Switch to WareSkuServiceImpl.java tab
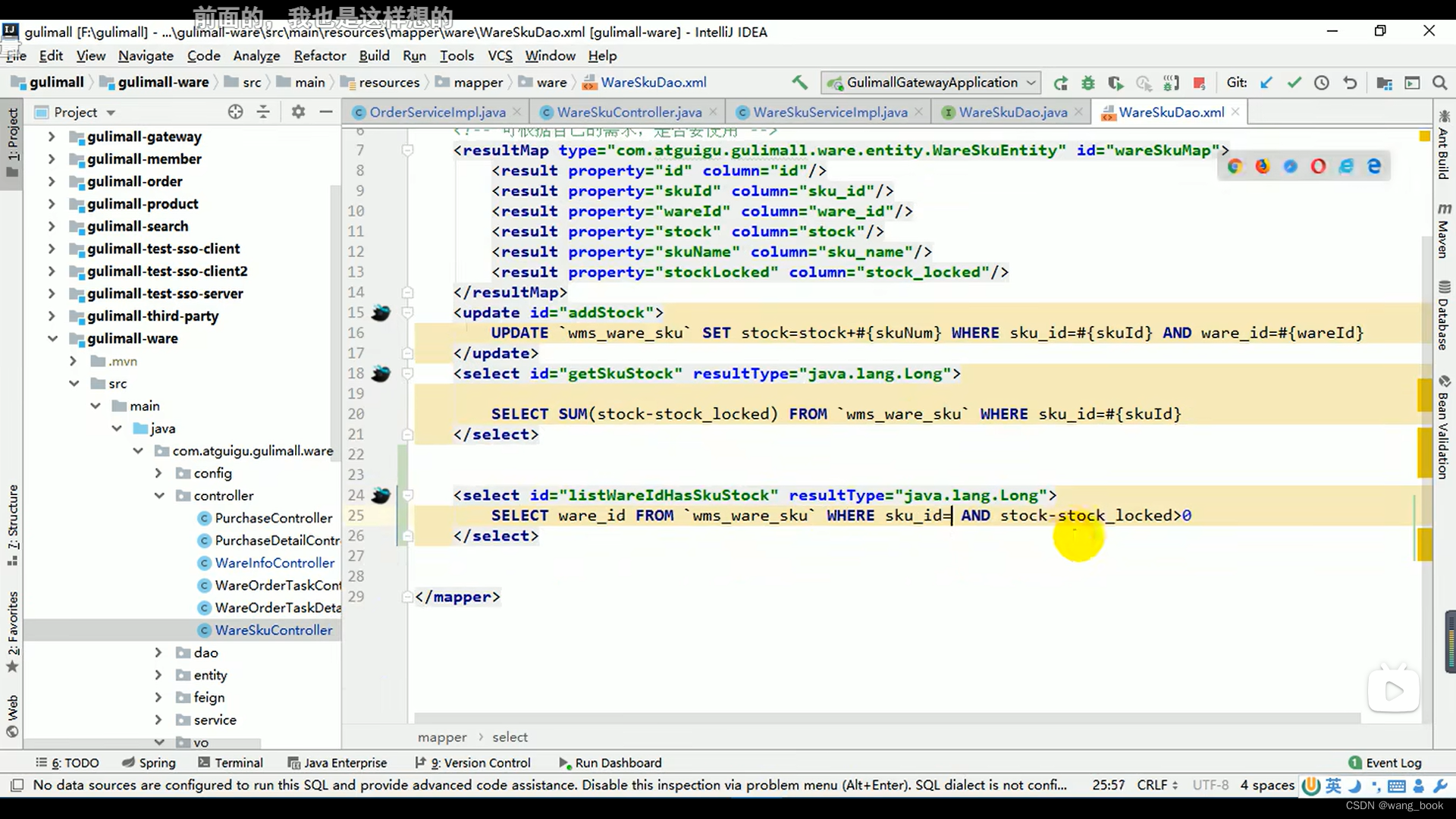Viewport: 1456px width, 819px height. tap(830, 112)
